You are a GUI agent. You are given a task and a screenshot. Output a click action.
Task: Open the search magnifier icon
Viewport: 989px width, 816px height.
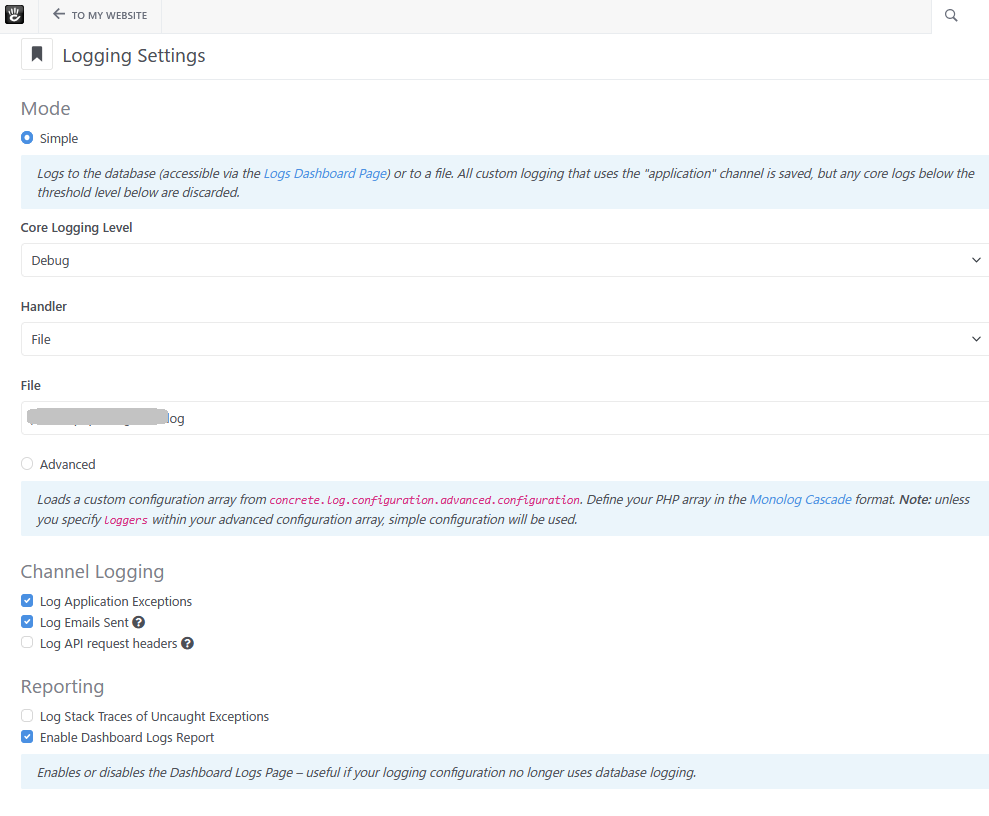pos(951,16)
